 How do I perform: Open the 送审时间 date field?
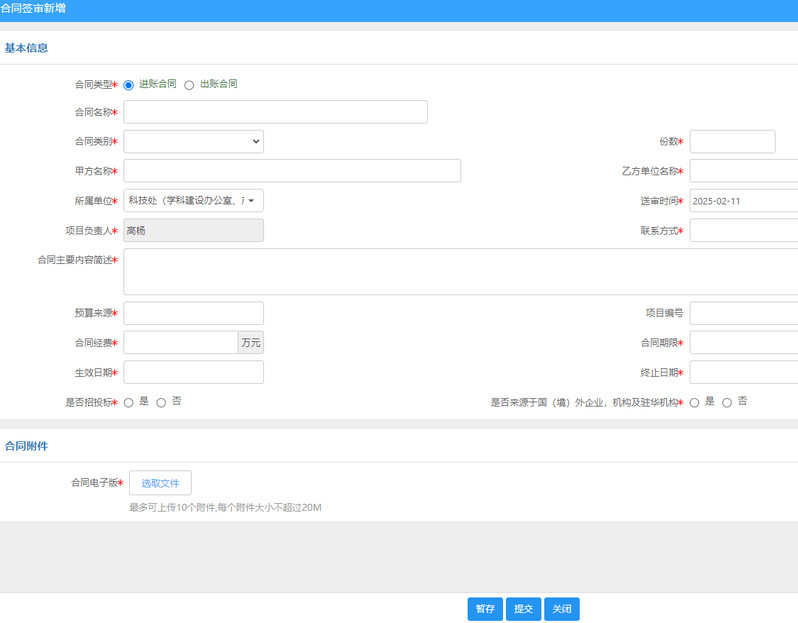point(743,200)
